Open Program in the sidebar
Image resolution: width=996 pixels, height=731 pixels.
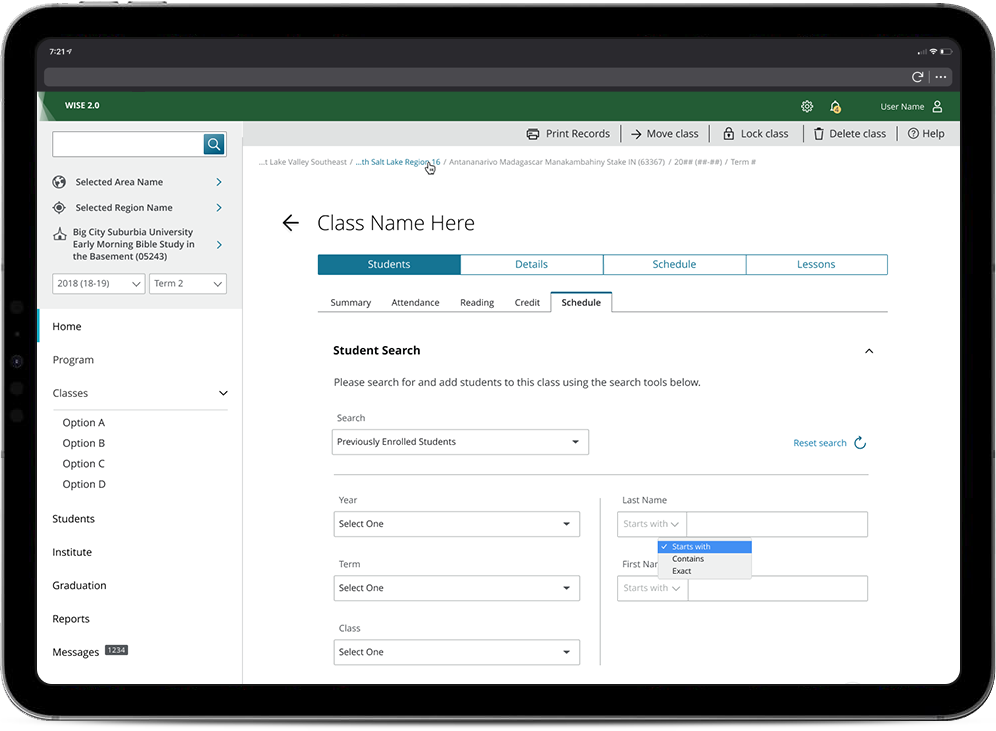point(73,360)
